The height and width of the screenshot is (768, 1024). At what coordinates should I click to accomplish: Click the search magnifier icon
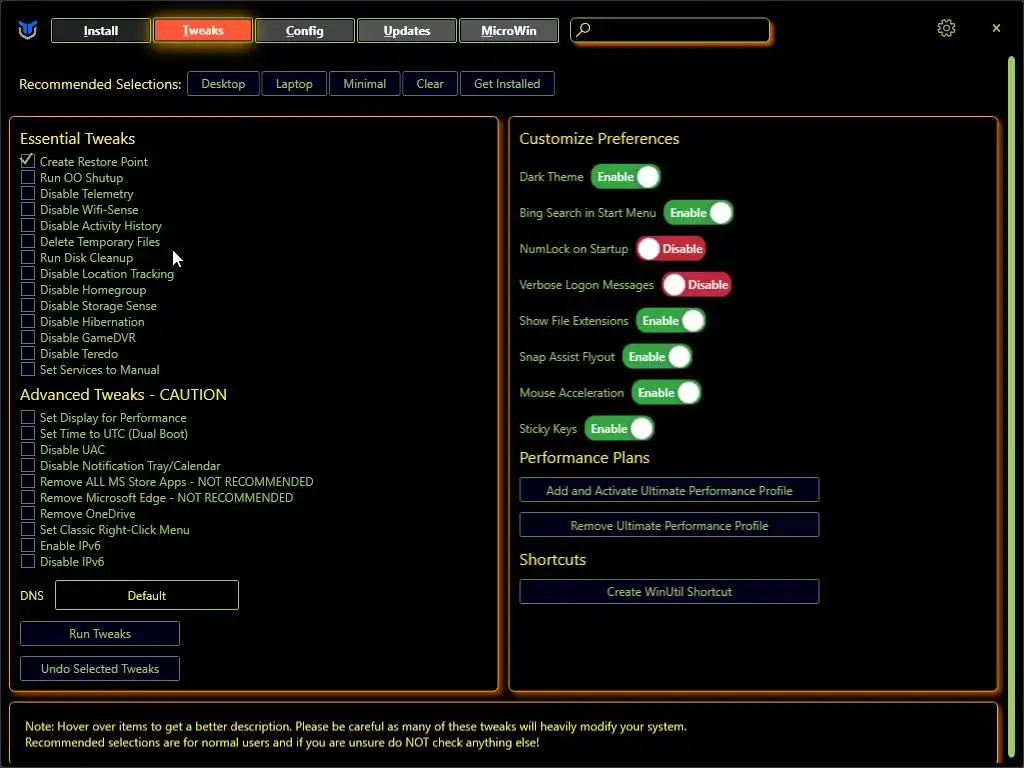point(584,29)
